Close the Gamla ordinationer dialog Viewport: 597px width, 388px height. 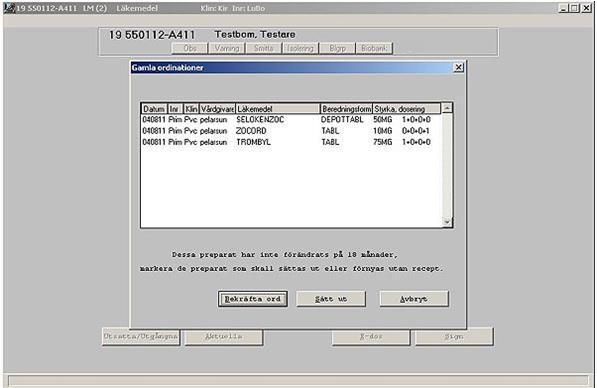(459, 67)
